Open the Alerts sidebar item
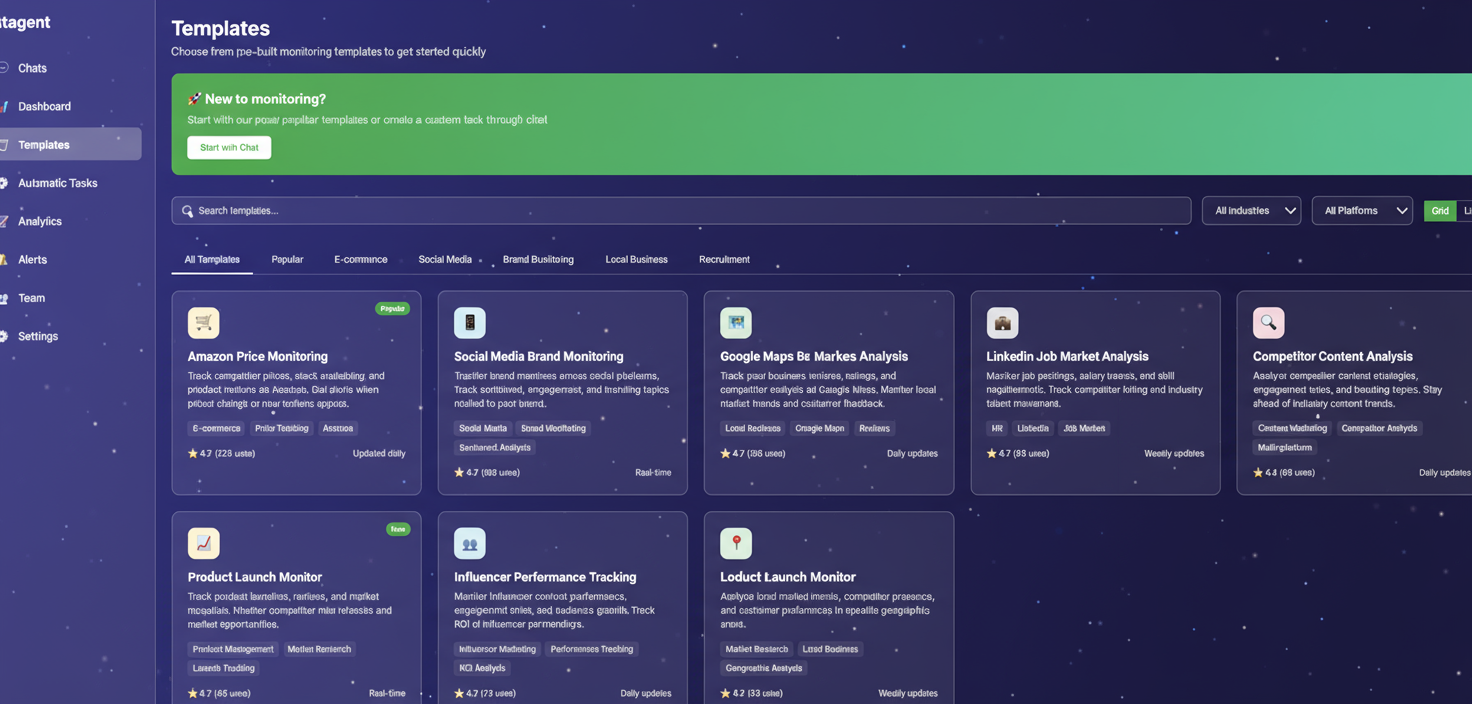 coord(32,259)
